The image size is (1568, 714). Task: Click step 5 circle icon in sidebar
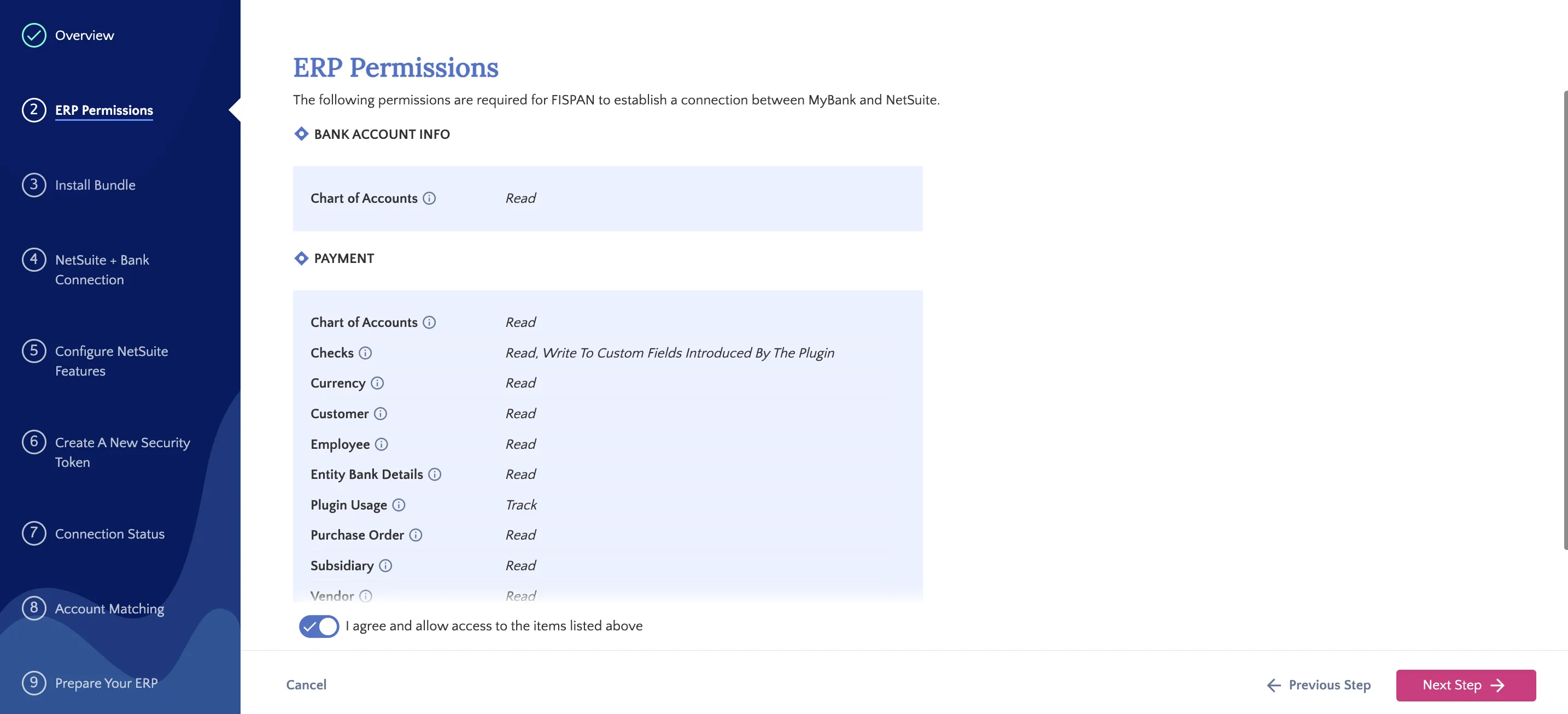(x=34, y=351)
